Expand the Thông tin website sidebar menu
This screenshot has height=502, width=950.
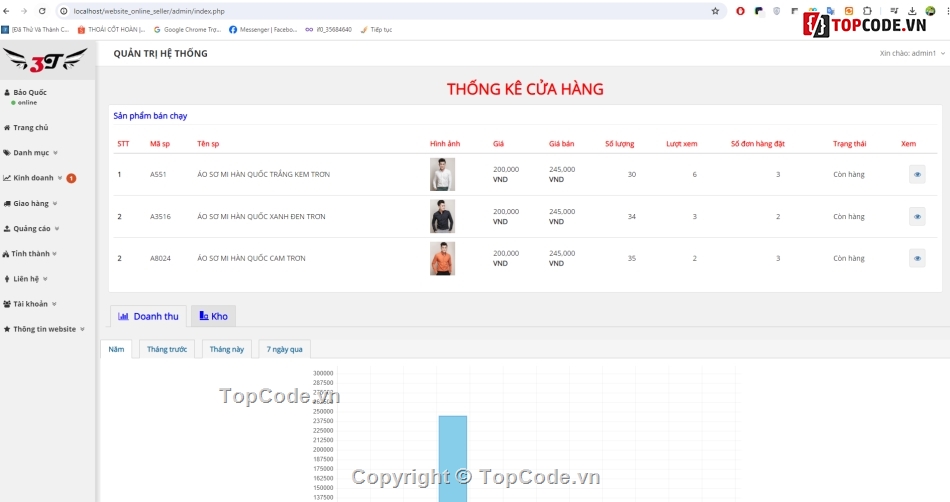pyautogui.click(x=44, y=329)
